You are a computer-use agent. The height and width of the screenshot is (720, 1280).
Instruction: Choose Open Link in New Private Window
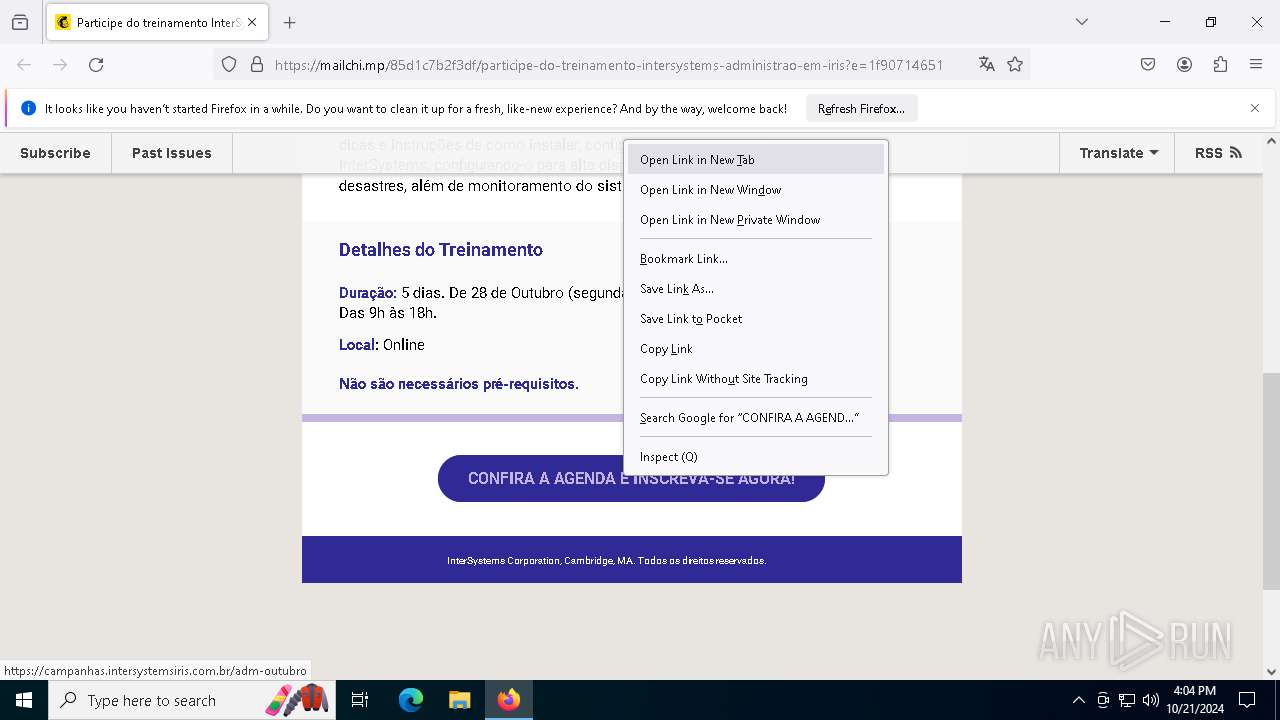(x=756, y=219)
